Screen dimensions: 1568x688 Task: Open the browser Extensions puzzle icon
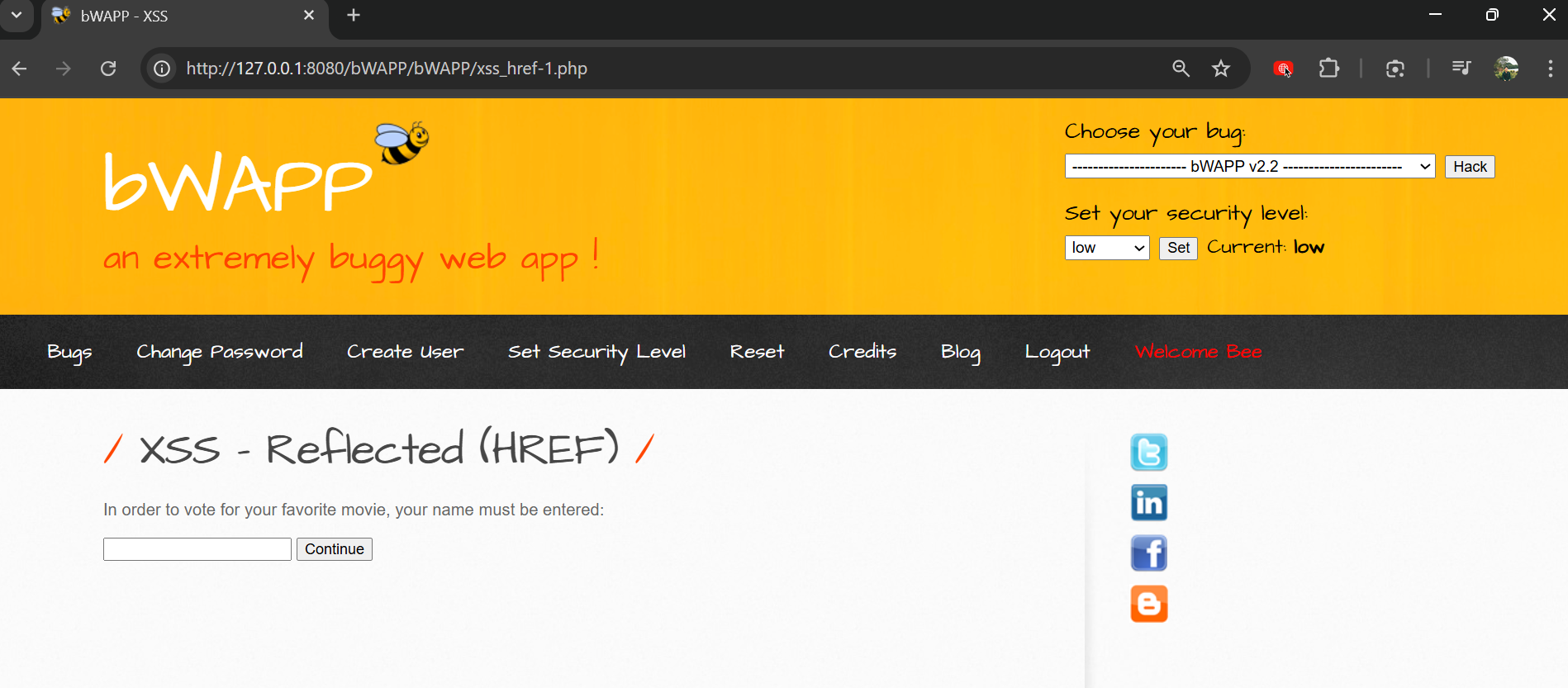tap(1328, 69)
